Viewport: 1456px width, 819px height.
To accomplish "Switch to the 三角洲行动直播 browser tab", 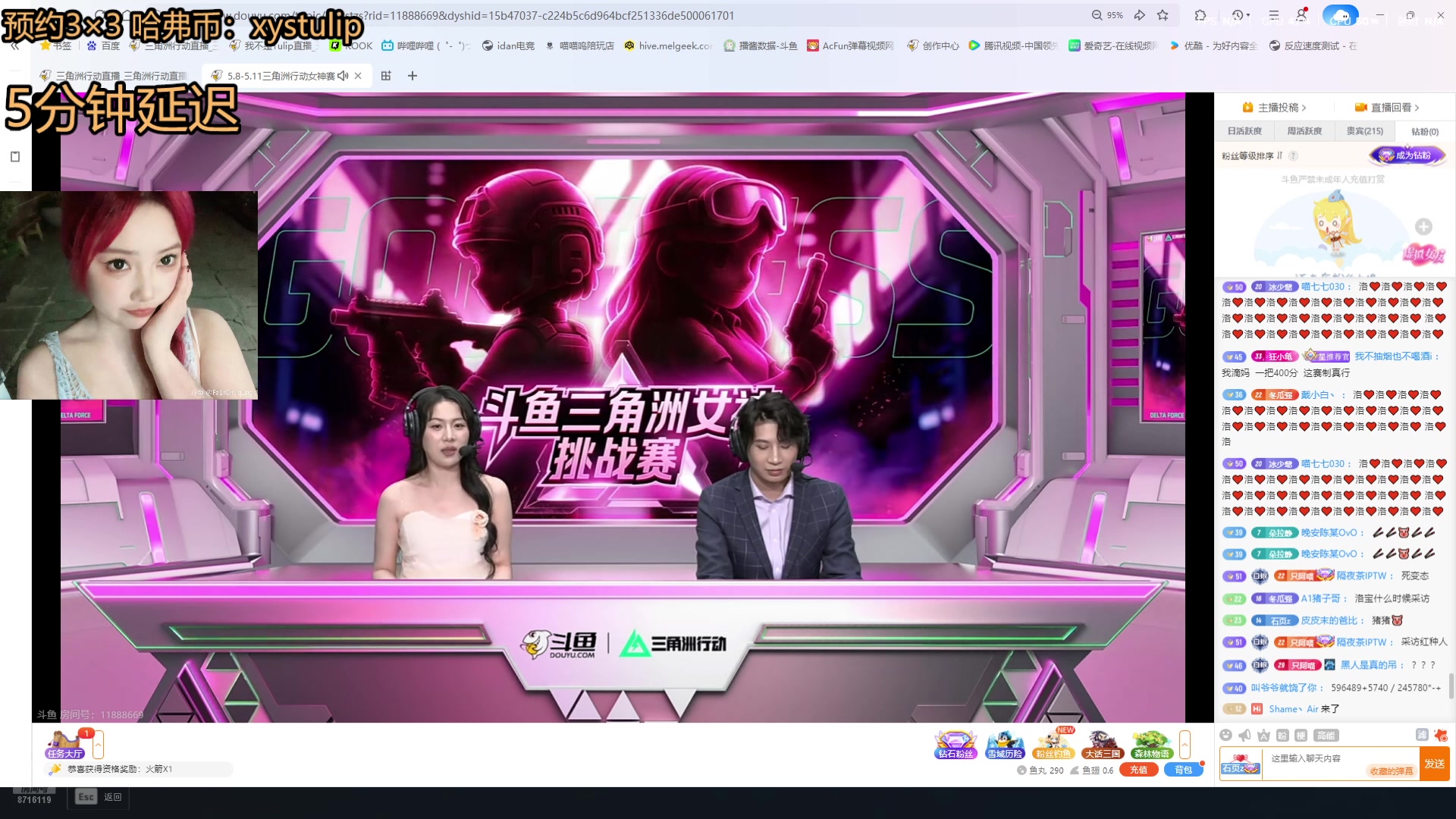I will pyautogui.click(x=114, y=76).
